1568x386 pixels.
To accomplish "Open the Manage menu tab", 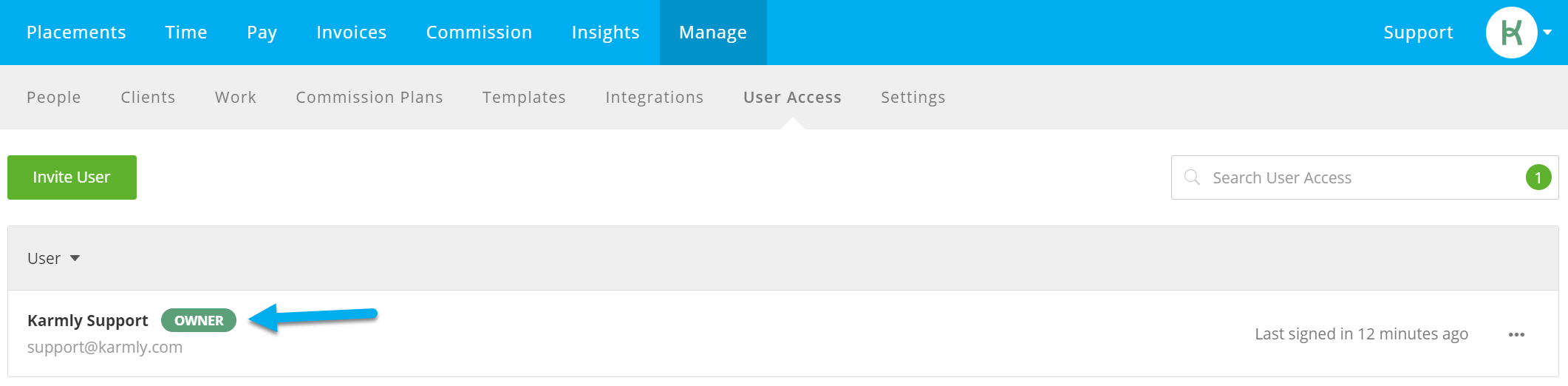I will click(x=713, y=33).
